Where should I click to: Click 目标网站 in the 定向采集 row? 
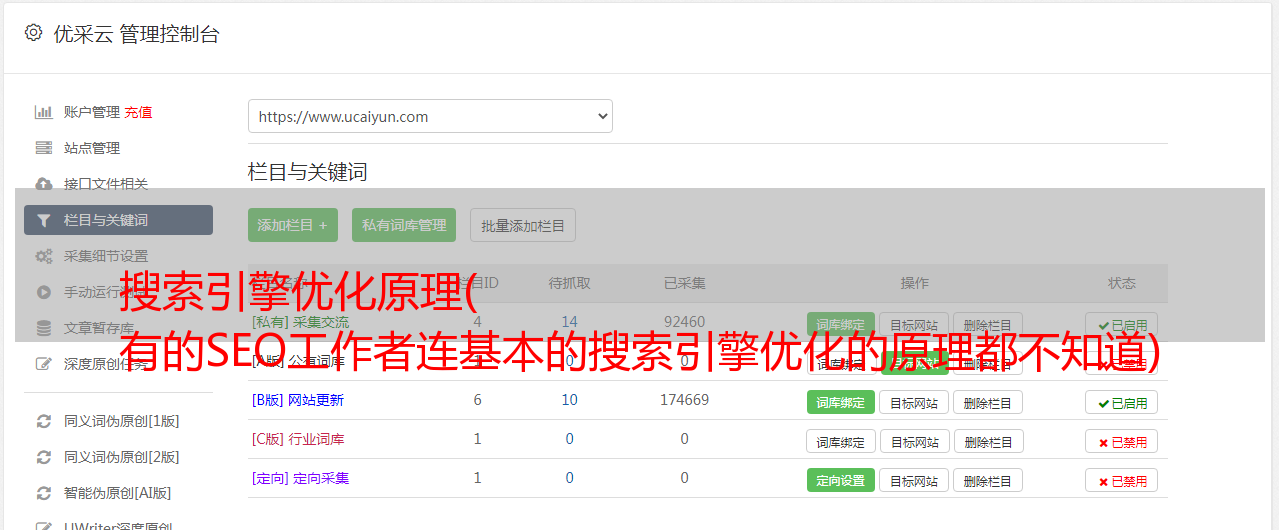914,480
